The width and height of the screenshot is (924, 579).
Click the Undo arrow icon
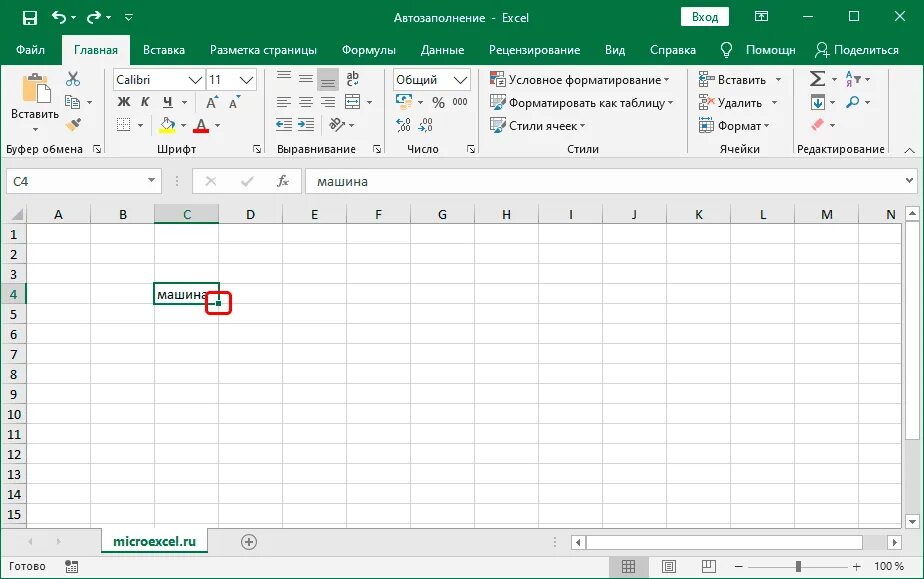coord(60,18)
